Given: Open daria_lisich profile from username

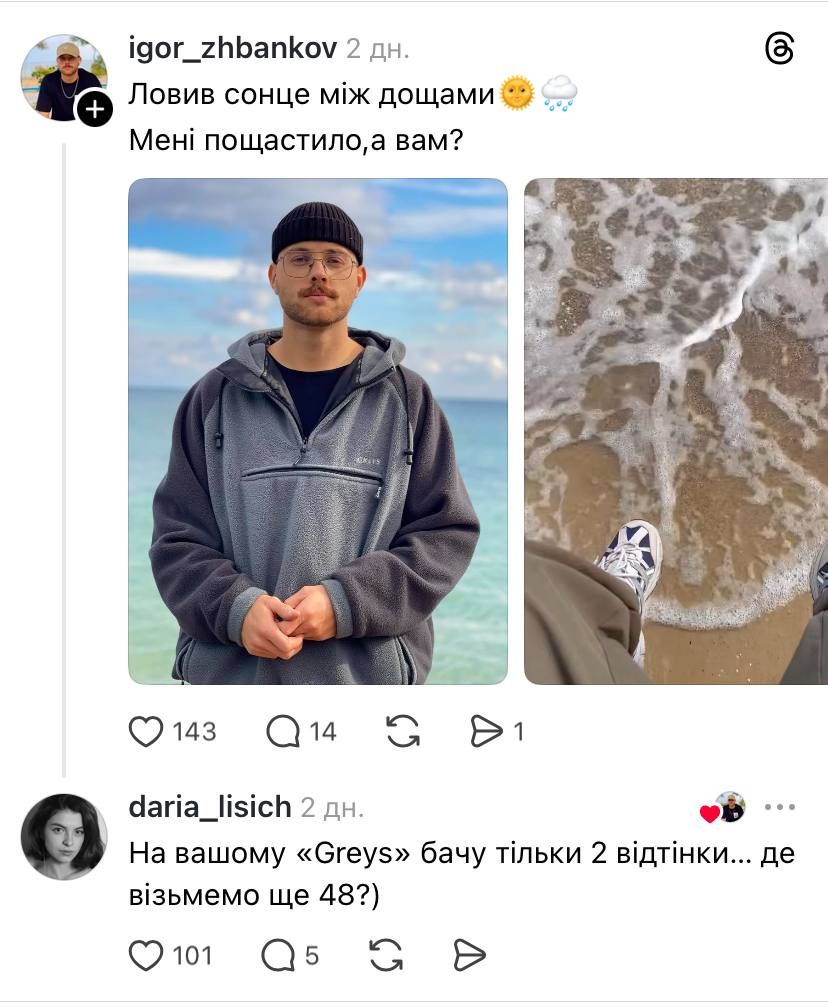Looking at the screenshot, I should 210,807.
